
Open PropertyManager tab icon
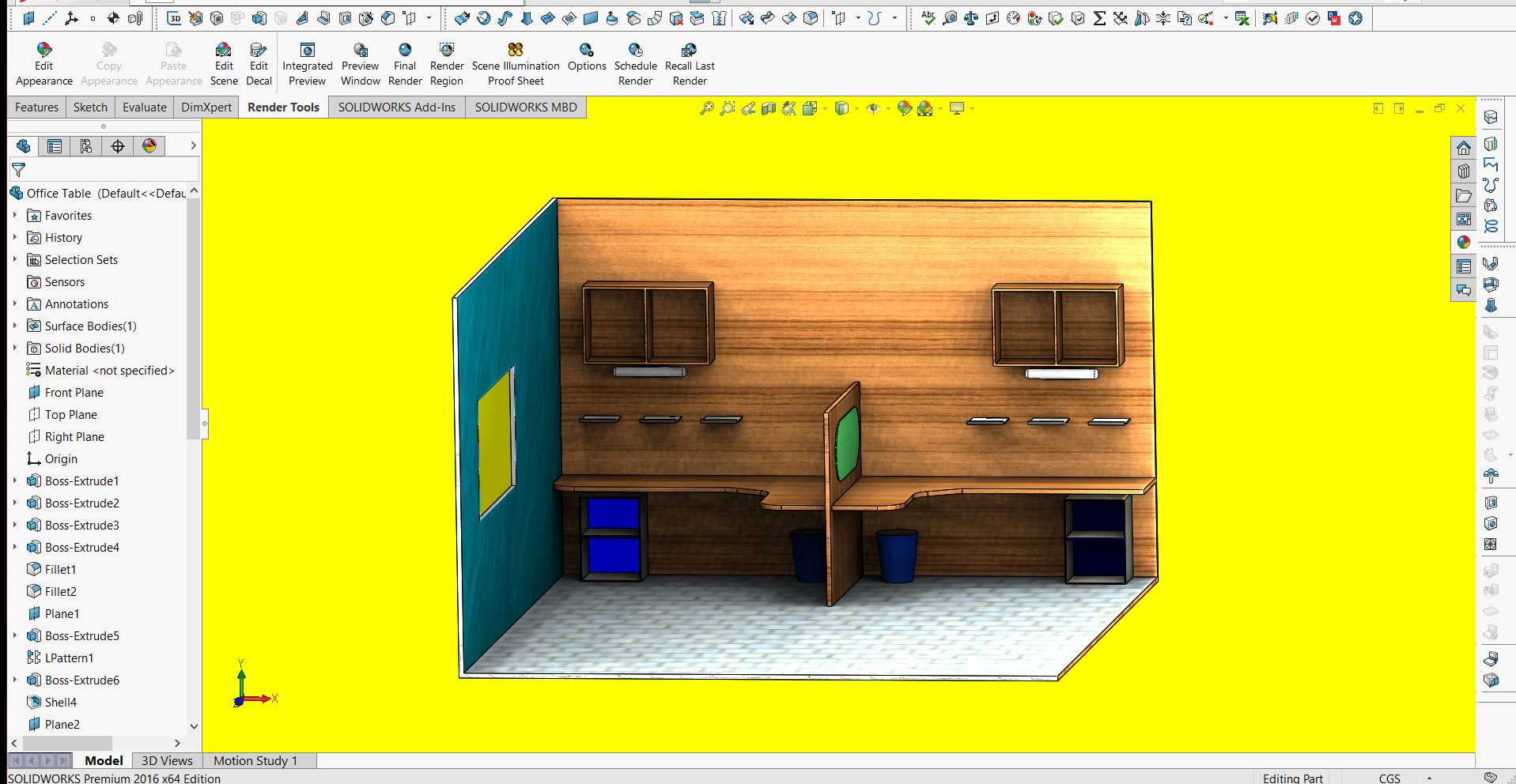(55, 146)
